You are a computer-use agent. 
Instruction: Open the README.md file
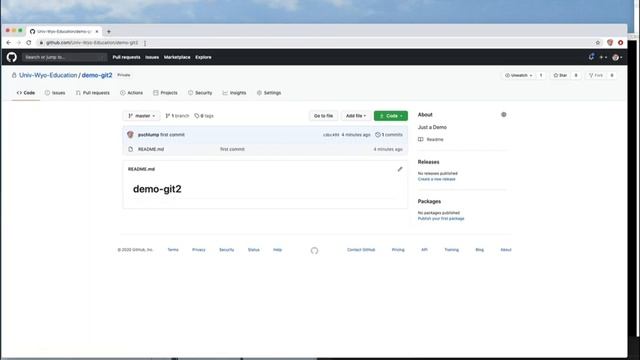pyautogui.click(x=151, y=149)
